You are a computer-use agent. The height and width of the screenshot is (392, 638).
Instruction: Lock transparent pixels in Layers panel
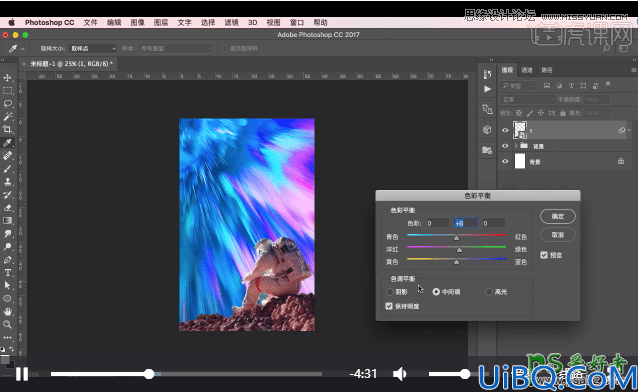pos(519,113)
